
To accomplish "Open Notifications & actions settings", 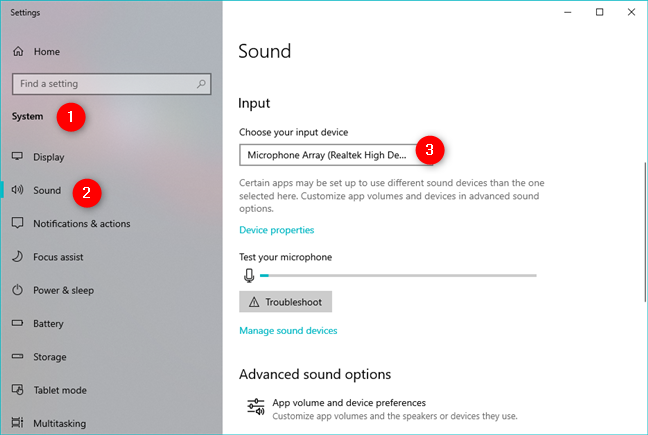I will (x=82, y=223).
